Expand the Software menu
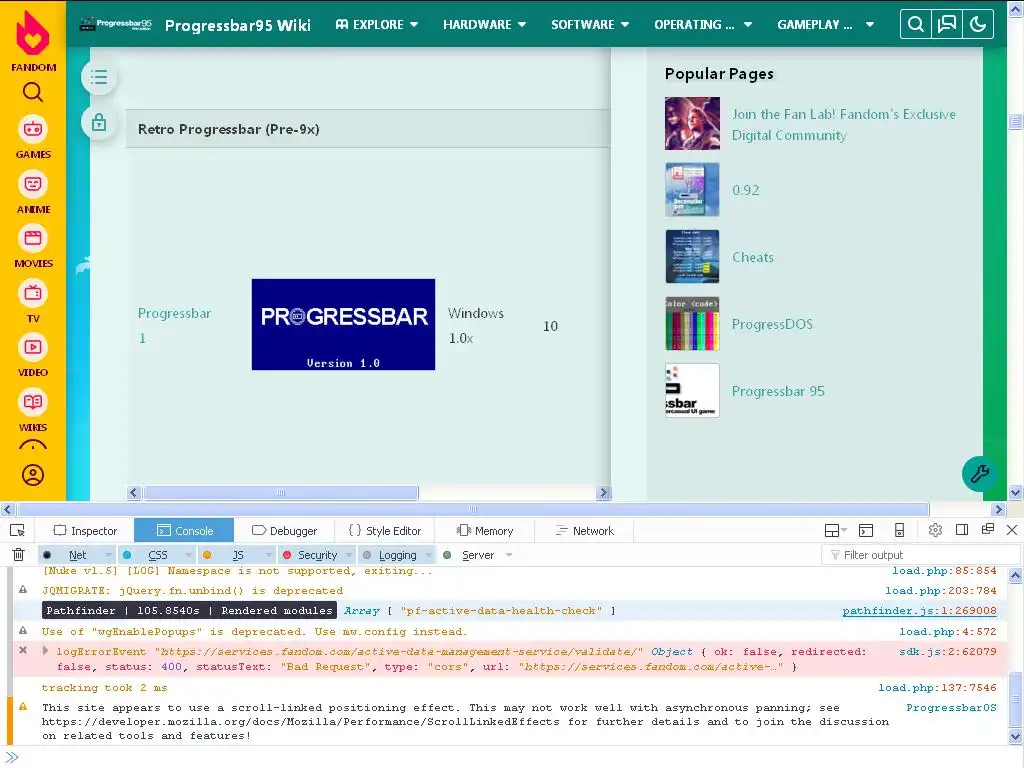The height and width of the screenshot is (768, 1024). pos(590,24)
